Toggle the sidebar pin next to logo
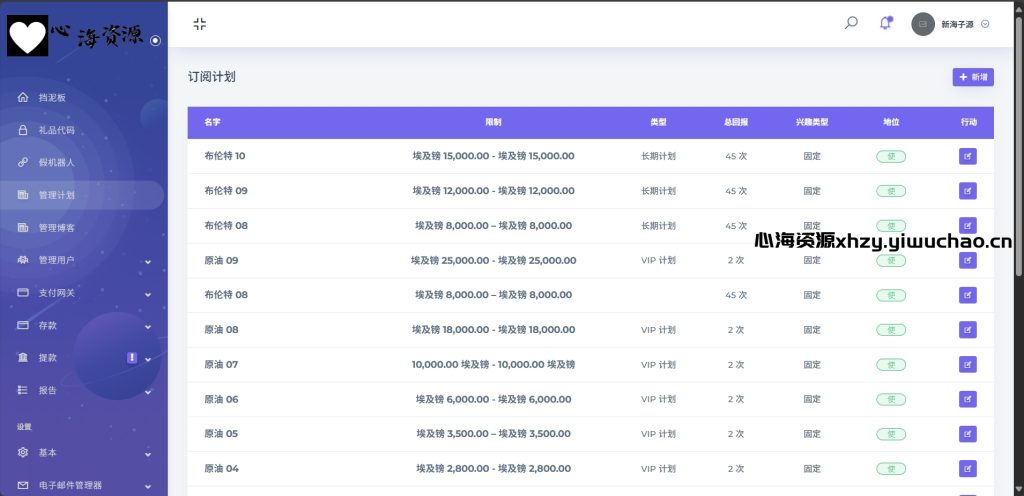 click(155, 41)
